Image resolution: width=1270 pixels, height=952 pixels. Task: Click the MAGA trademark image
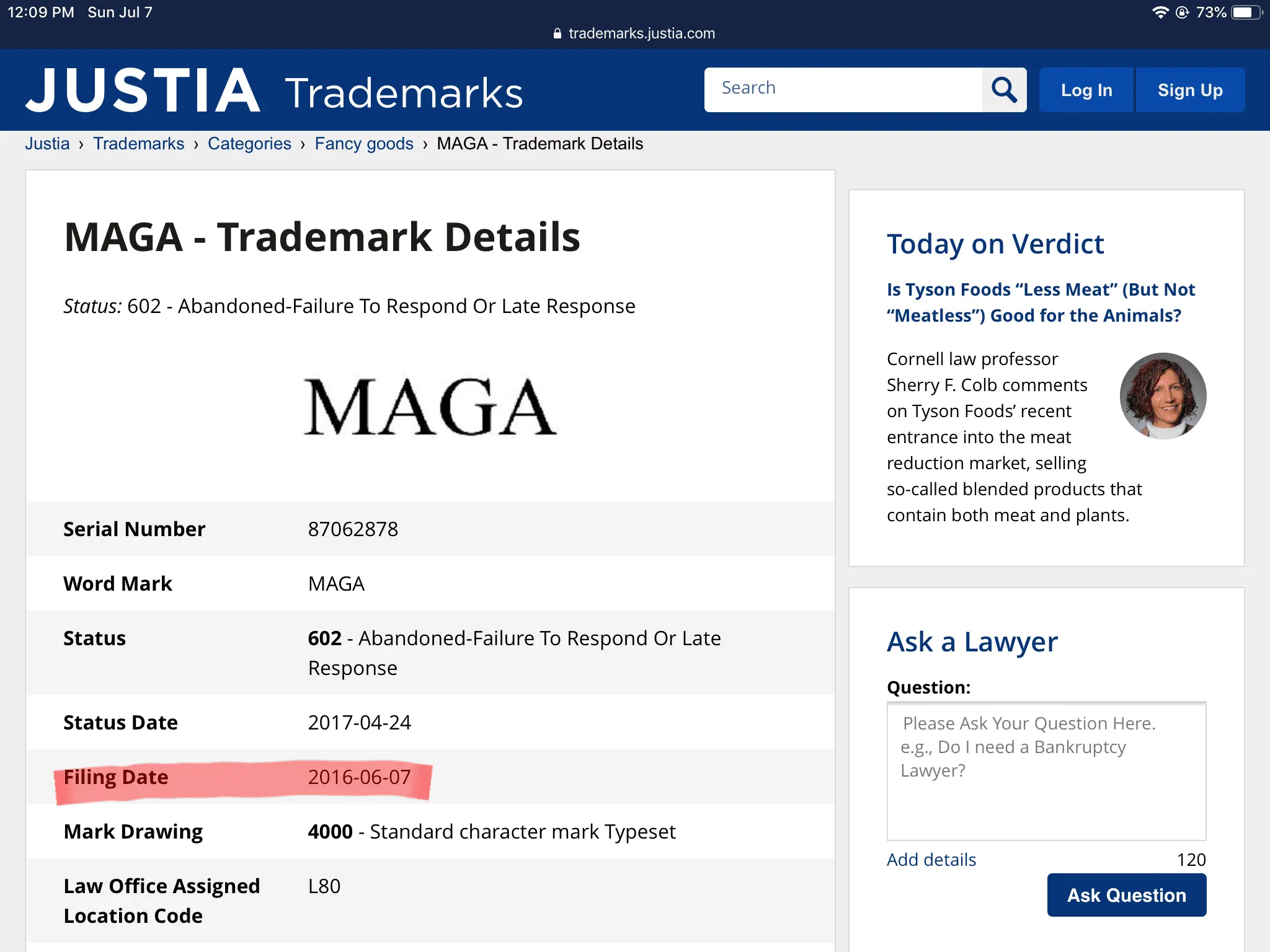[430, 407]
